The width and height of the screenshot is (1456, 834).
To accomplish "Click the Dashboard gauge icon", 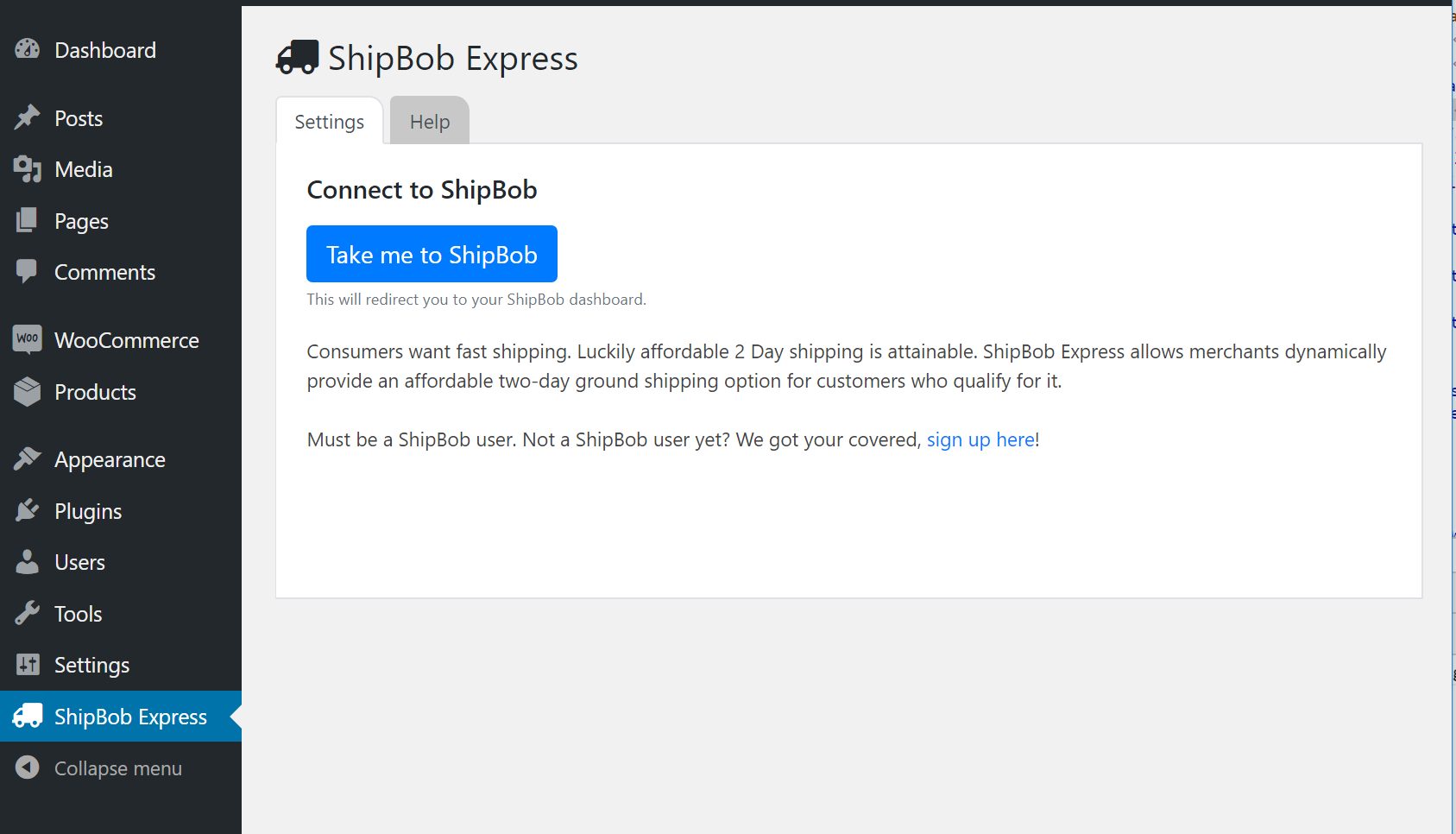I will click(x=28, y=50).
